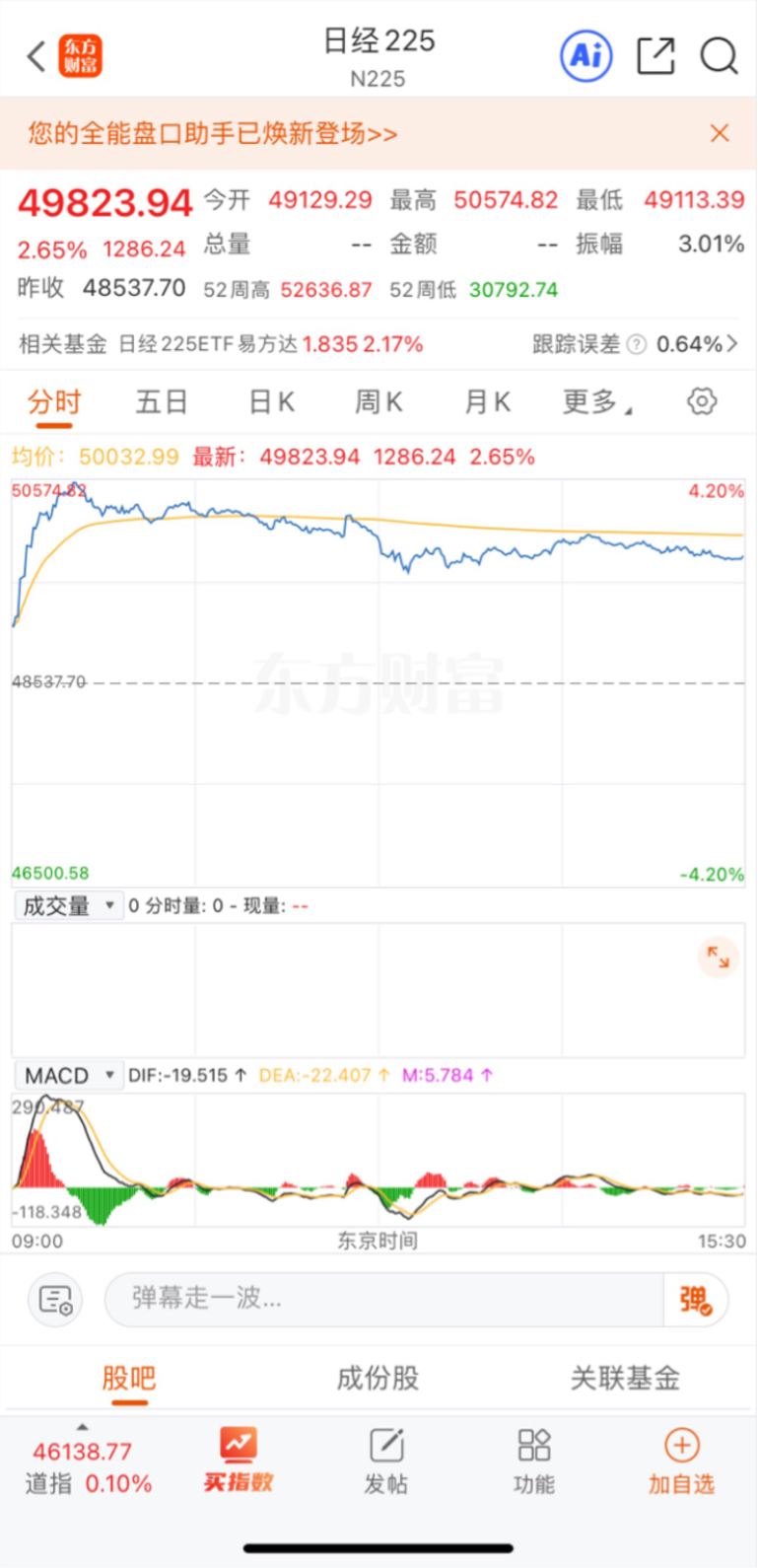Image resolution: width=758 pixels, height=1568 pixels.
Task: Add to watchlist with 加自选
Action: pyautogui.click(x=681, y=1461)
